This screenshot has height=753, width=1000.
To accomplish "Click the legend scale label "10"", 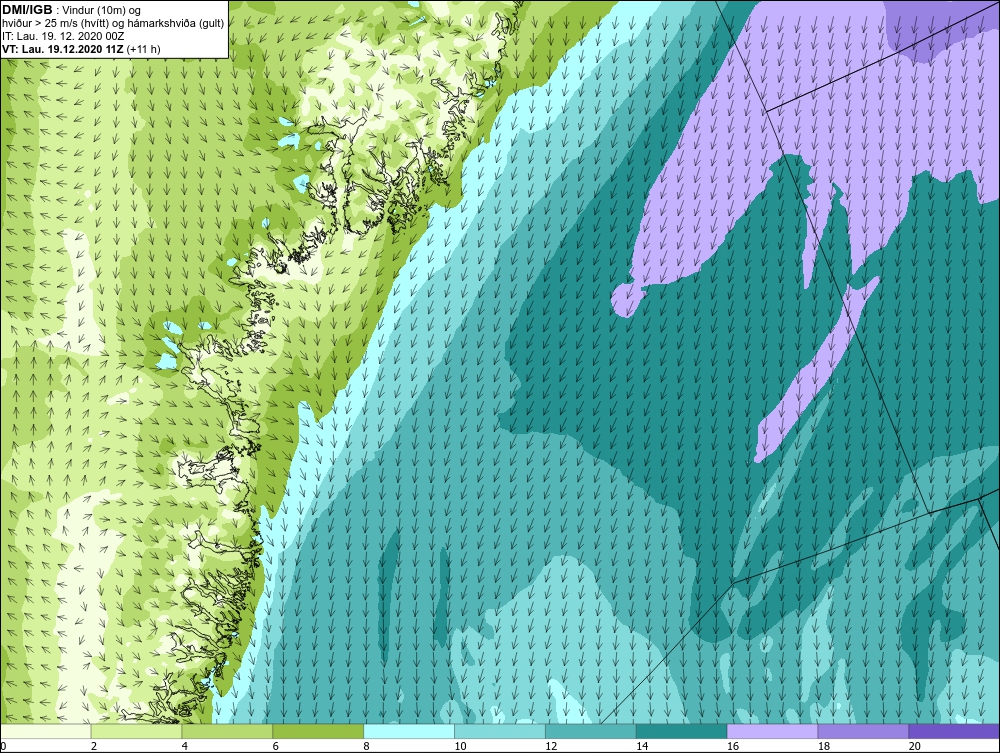I will tap(460, 746).
